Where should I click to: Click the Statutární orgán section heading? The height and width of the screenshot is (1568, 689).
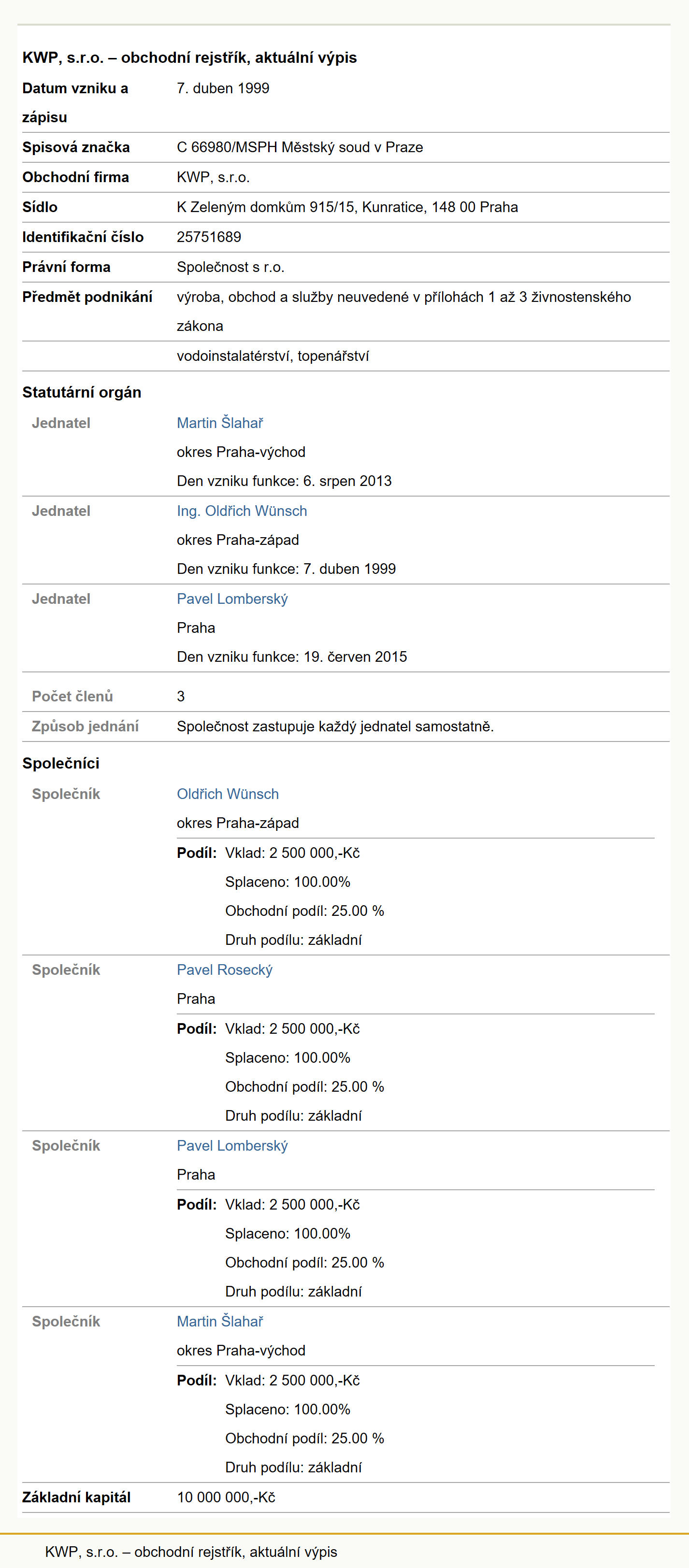(82, 392)
